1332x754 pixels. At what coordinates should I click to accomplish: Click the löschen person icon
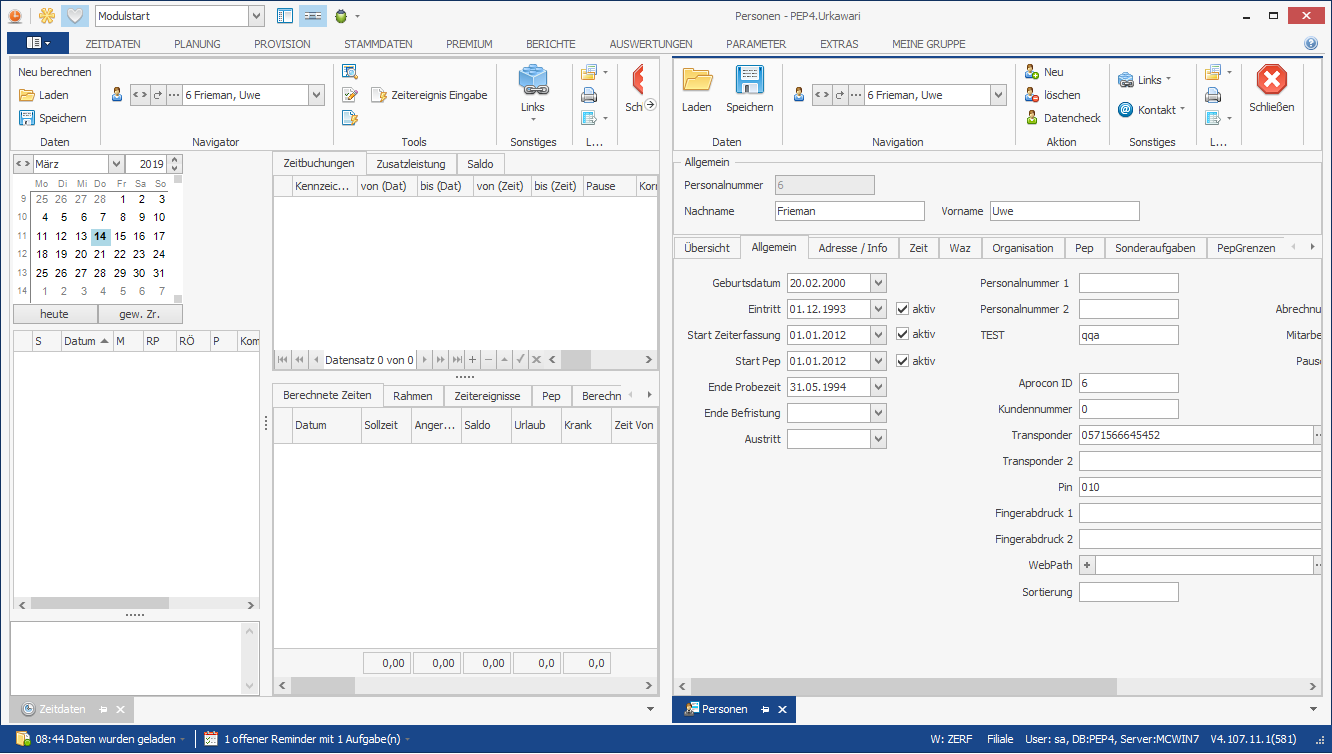click(1033, 95)
